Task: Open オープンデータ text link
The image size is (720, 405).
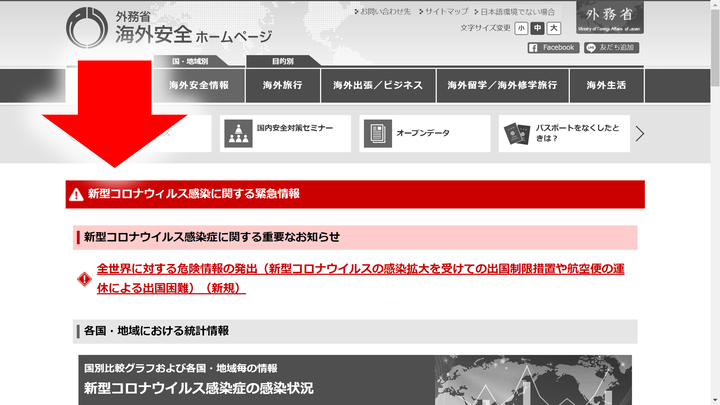Action: (423, 133)
